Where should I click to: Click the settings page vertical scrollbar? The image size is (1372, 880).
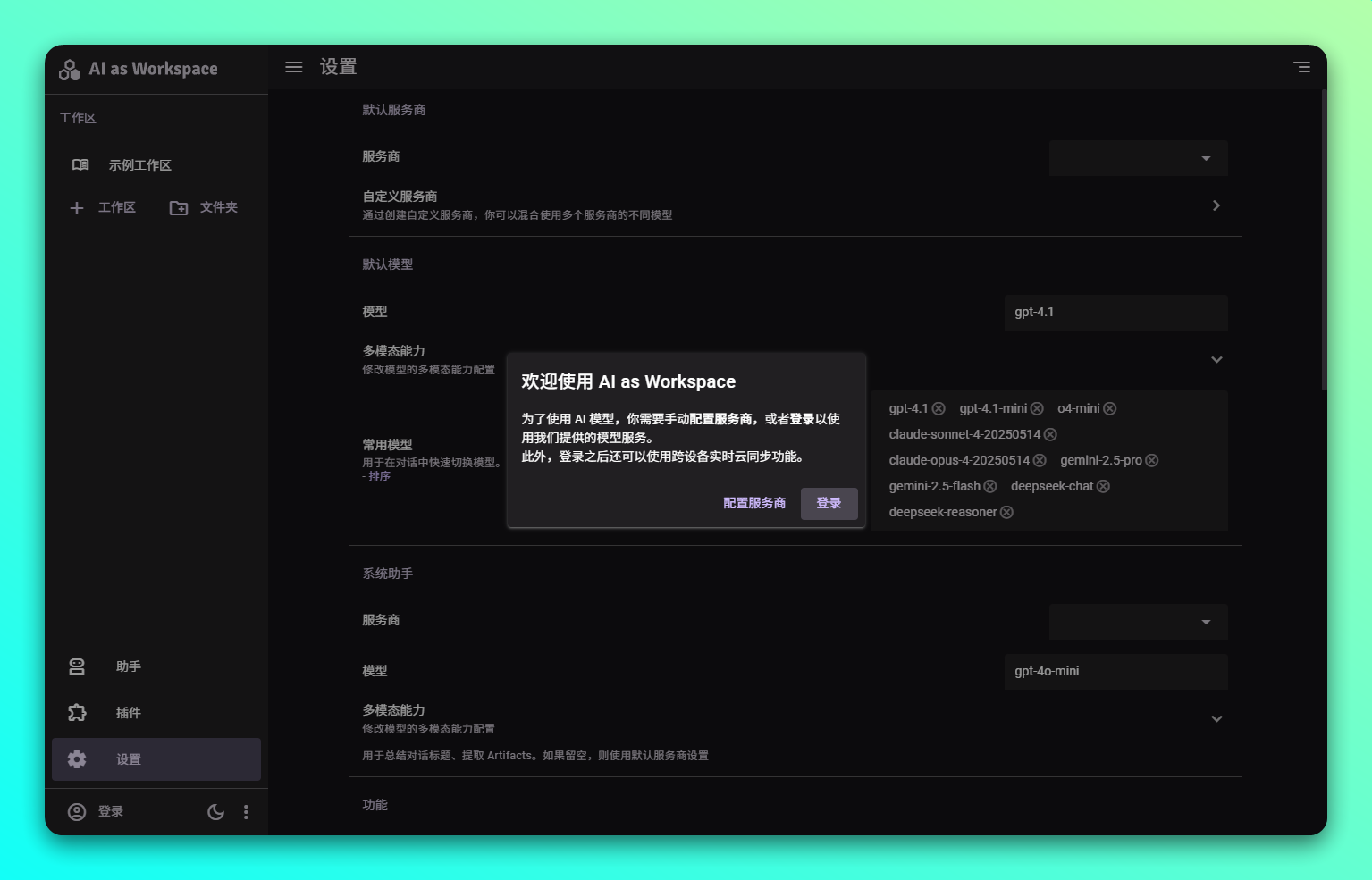[x=1324, y=239]
